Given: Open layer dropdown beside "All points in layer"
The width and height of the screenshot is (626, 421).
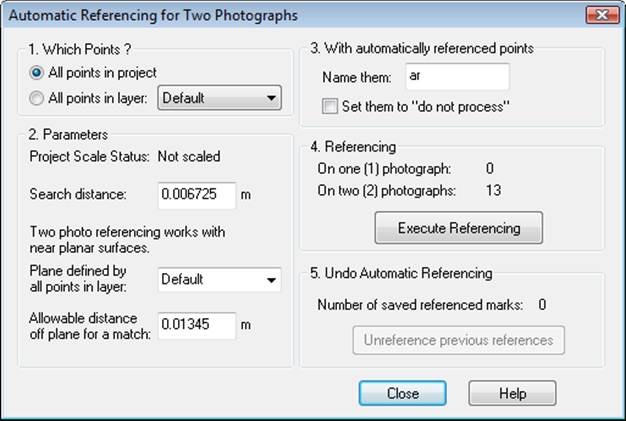Looking at the screenshot, I should pos(220,98).
